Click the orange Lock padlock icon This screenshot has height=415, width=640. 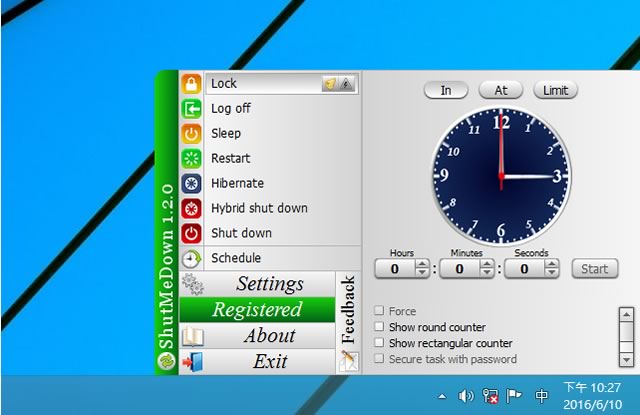tap(191, 83)
